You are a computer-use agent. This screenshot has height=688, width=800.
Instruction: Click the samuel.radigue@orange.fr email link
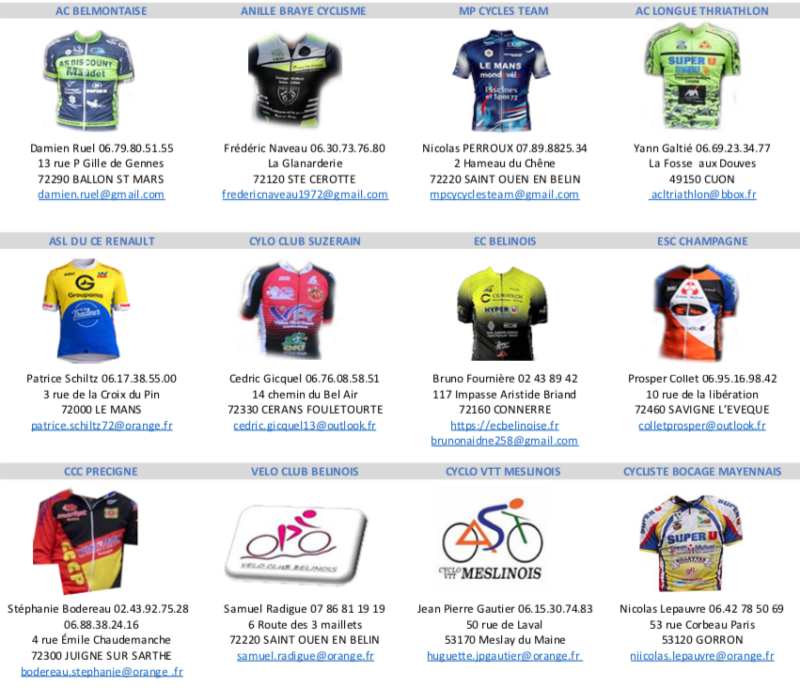coord(305,656)
